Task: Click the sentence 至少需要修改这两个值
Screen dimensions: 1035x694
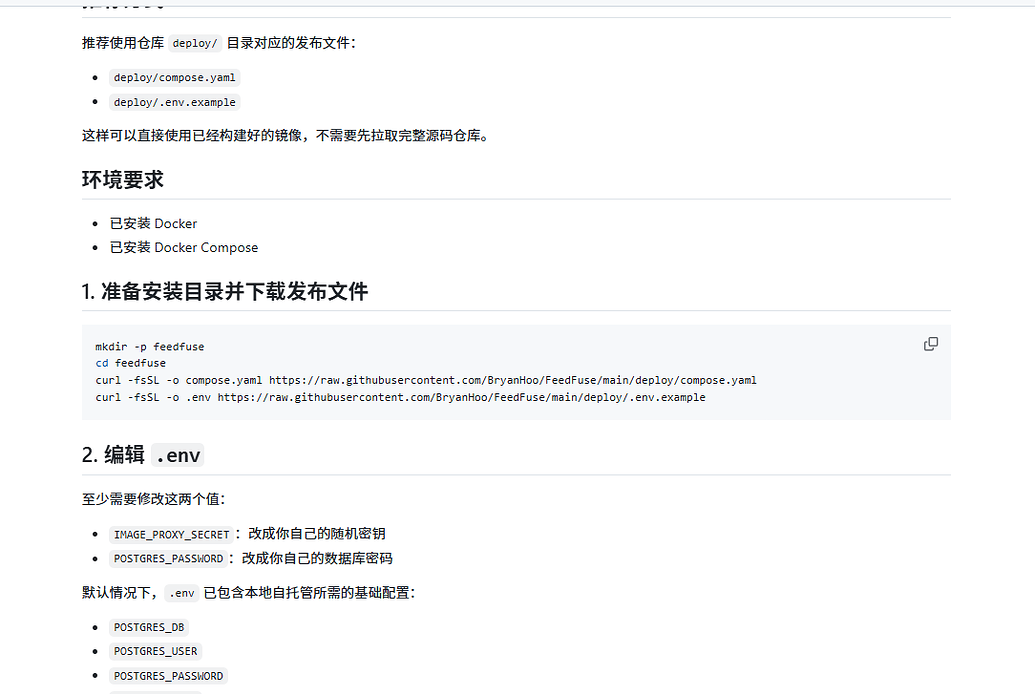Action: pyautogui.click(x=154, y=499)
